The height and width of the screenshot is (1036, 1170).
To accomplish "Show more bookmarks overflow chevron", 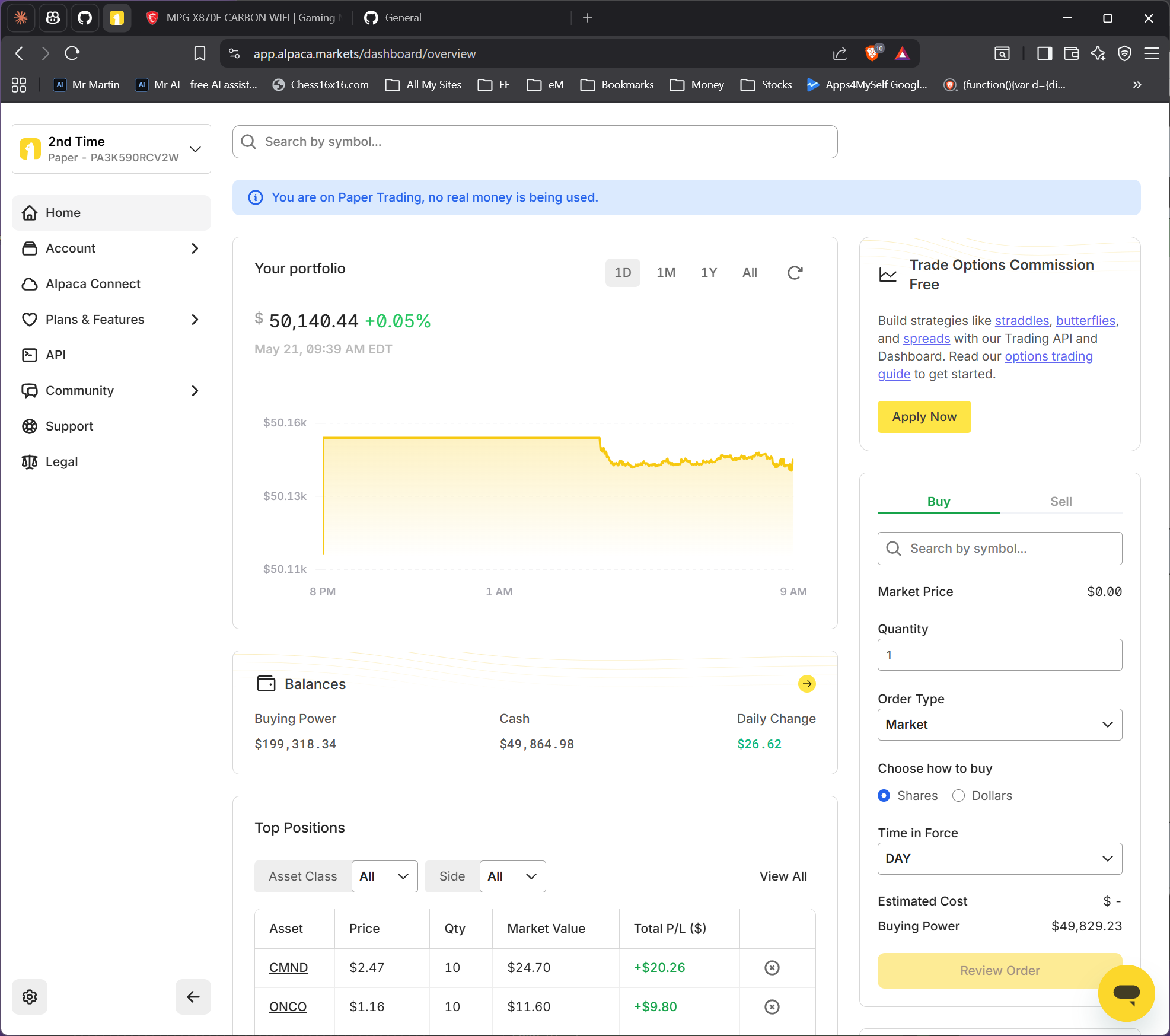I will point(1137,85).
